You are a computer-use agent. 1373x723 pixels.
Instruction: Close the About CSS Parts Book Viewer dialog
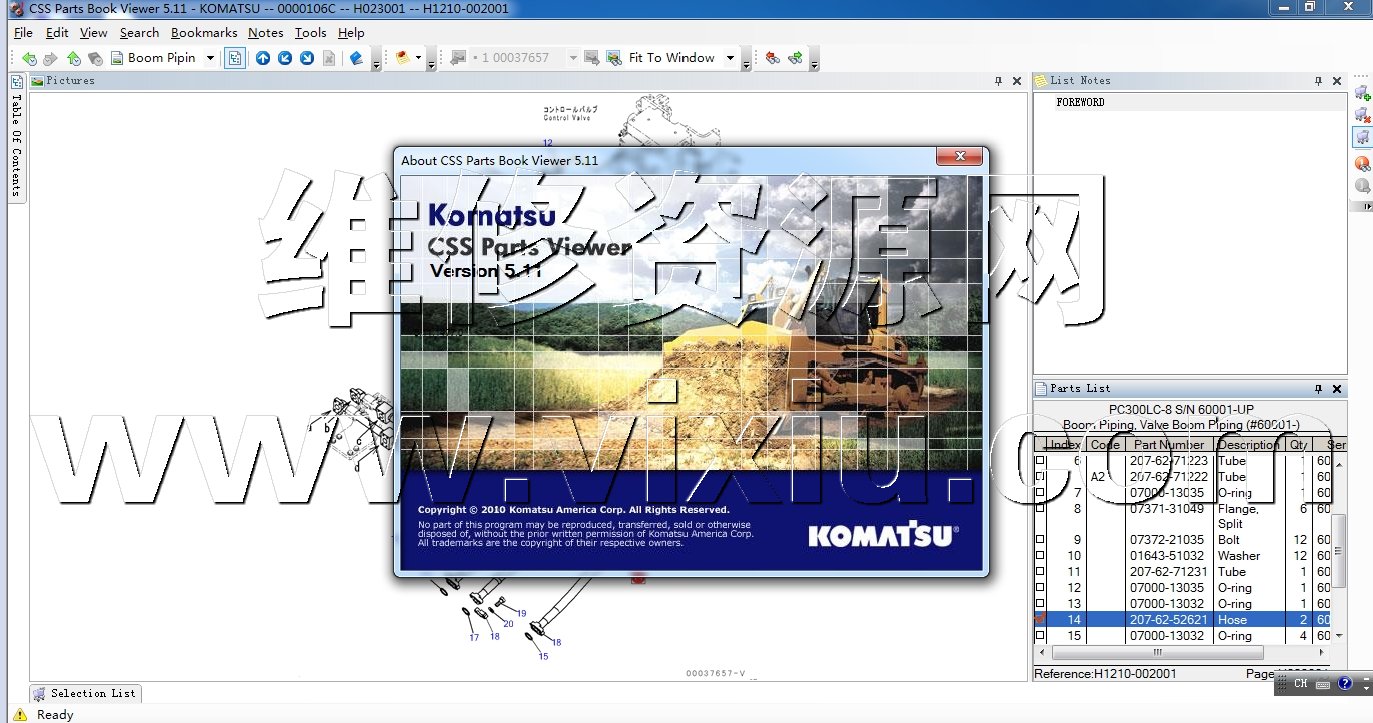coord(960,157)
